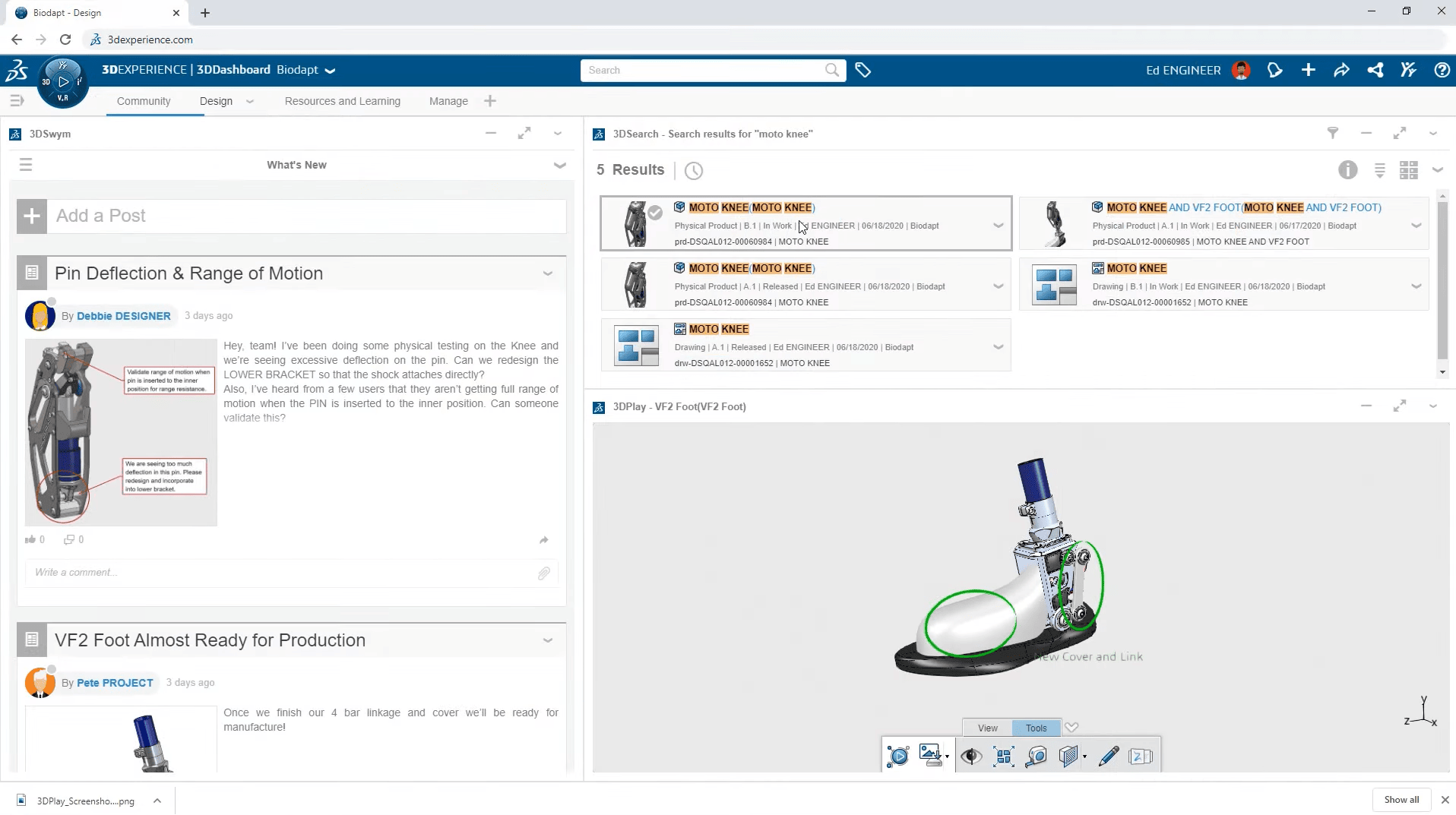Viewport: 1456px width, 815px height.
Task: Open the Collaborative spaces network icon
Action: point(1375,70)
